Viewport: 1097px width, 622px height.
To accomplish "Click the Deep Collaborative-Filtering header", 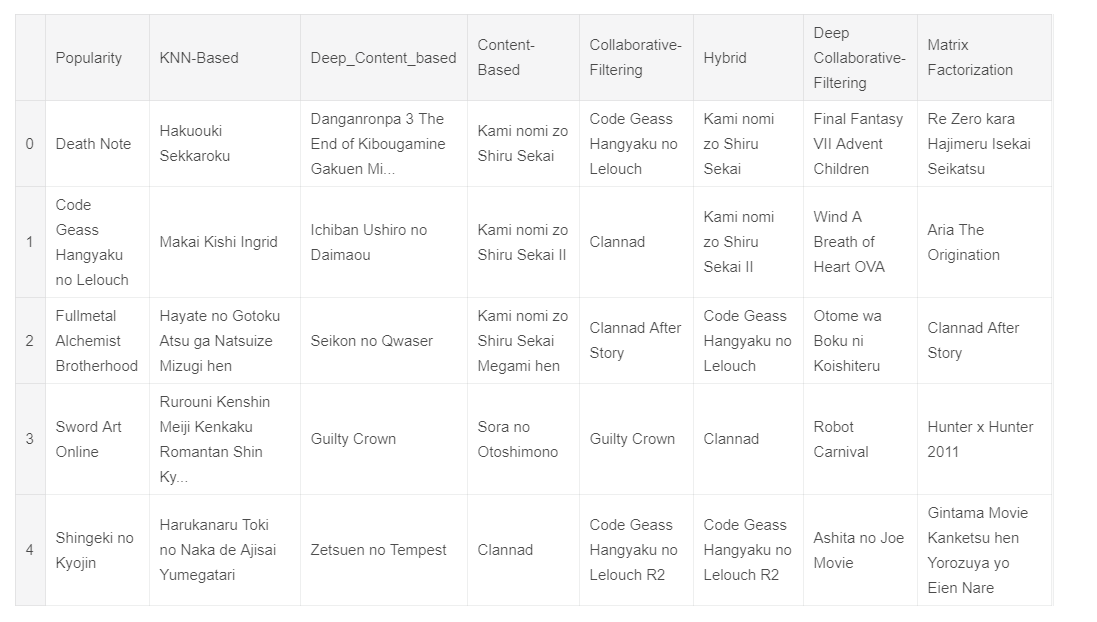I will click(859, 58).
